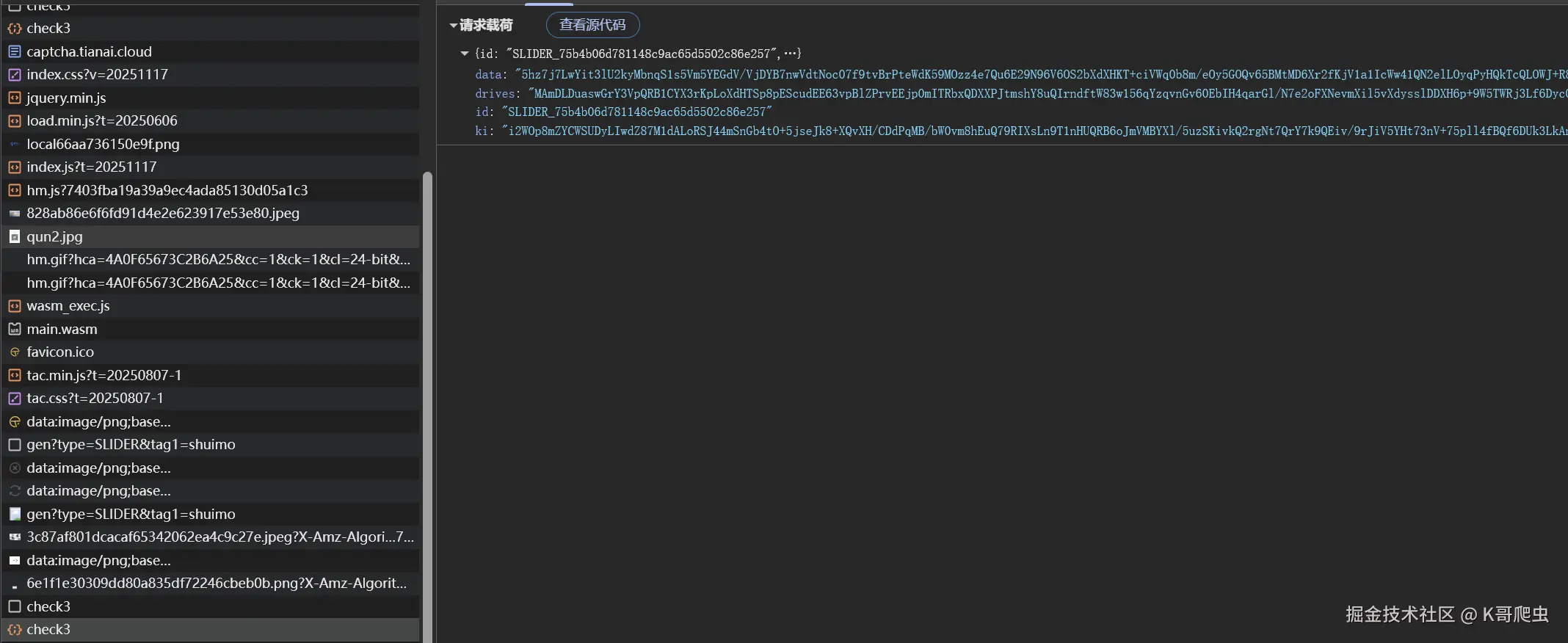
Task: Click the script icon beside hm.js?7403fba19a39
Action: click(x=15, y=190)
